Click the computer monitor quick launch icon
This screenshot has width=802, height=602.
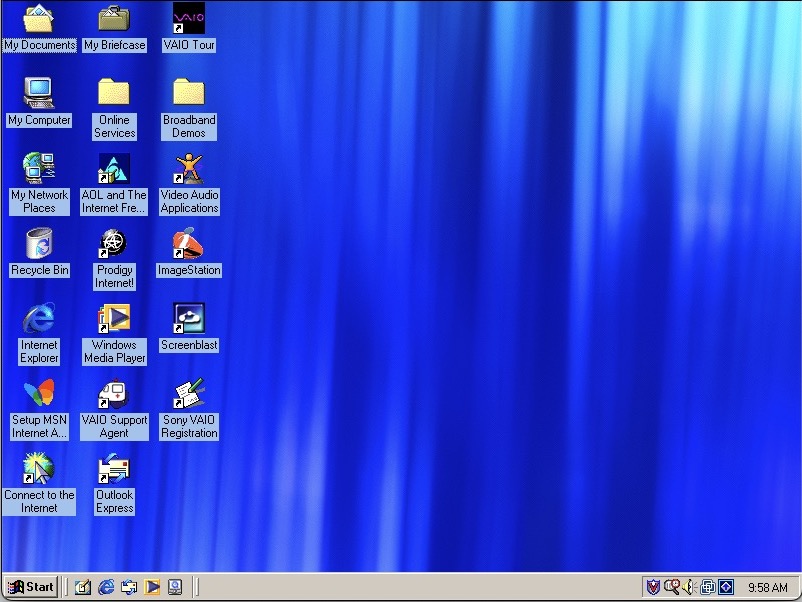click(x=175, y=587)
